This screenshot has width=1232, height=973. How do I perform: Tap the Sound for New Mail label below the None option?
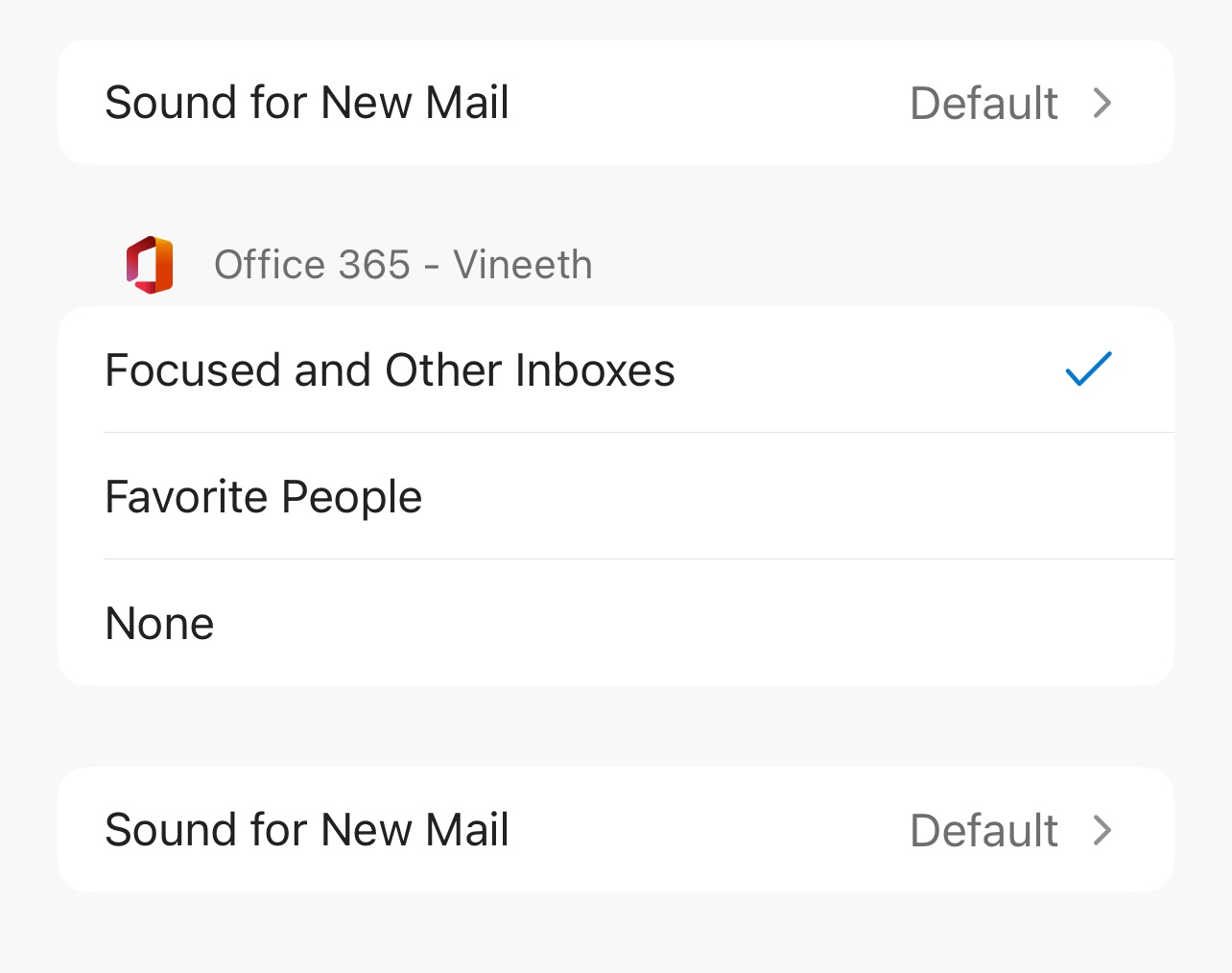[307, 830]
